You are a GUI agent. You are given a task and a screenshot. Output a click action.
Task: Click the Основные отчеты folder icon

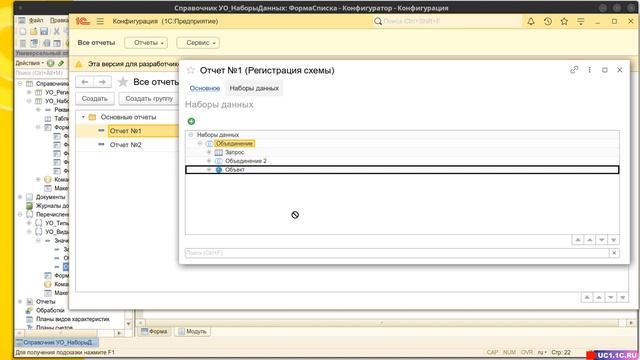(x=93, y=117)
